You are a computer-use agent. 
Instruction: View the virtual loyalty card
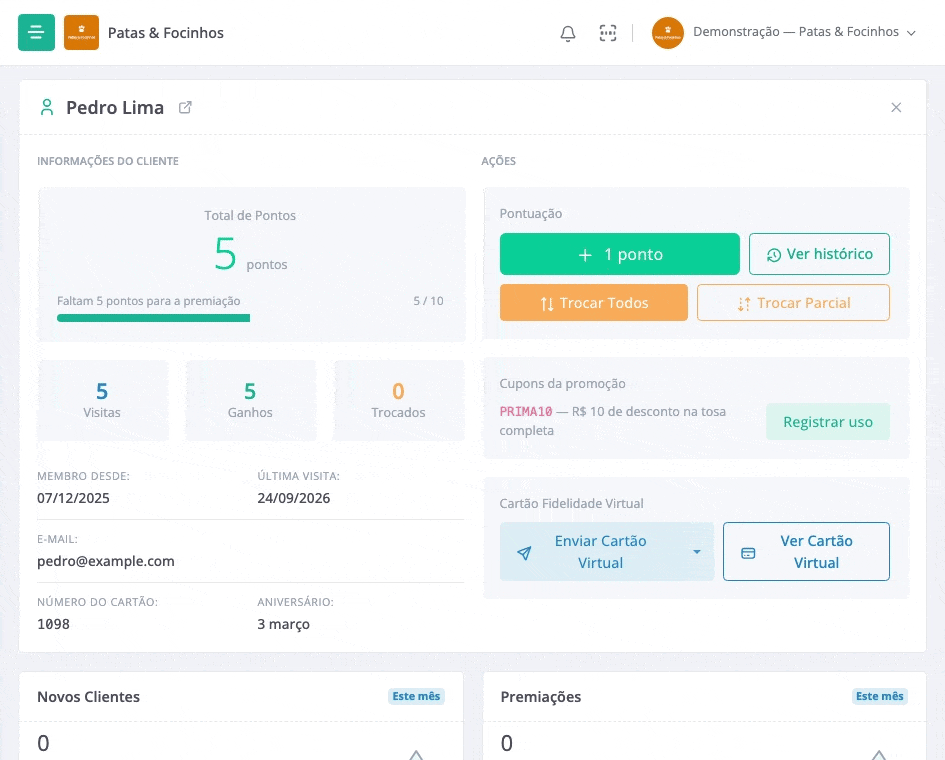click(x=806, y=551)
